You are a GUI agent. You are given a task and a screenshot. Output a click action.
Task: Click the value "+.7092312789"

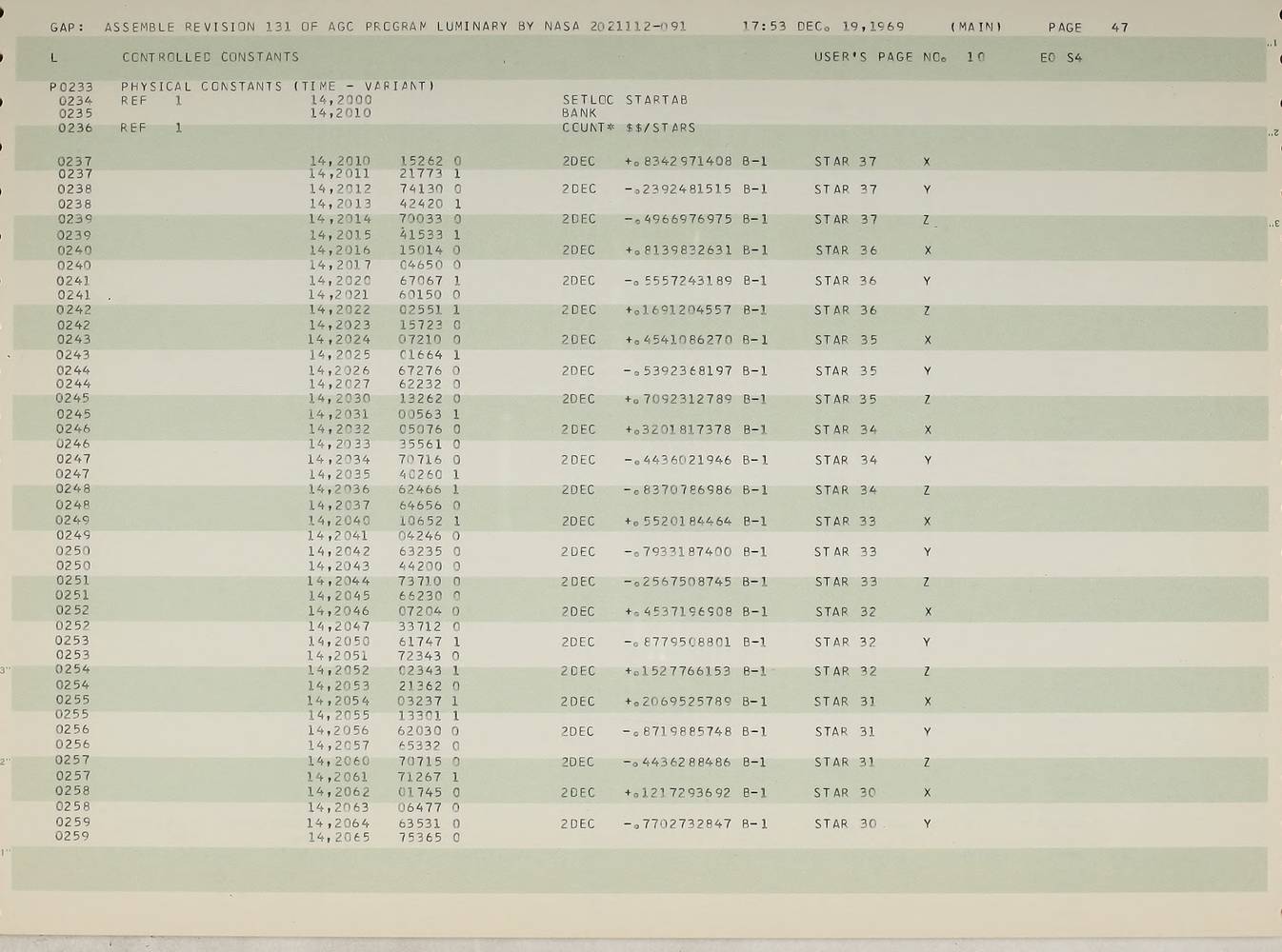click(678, 399)
